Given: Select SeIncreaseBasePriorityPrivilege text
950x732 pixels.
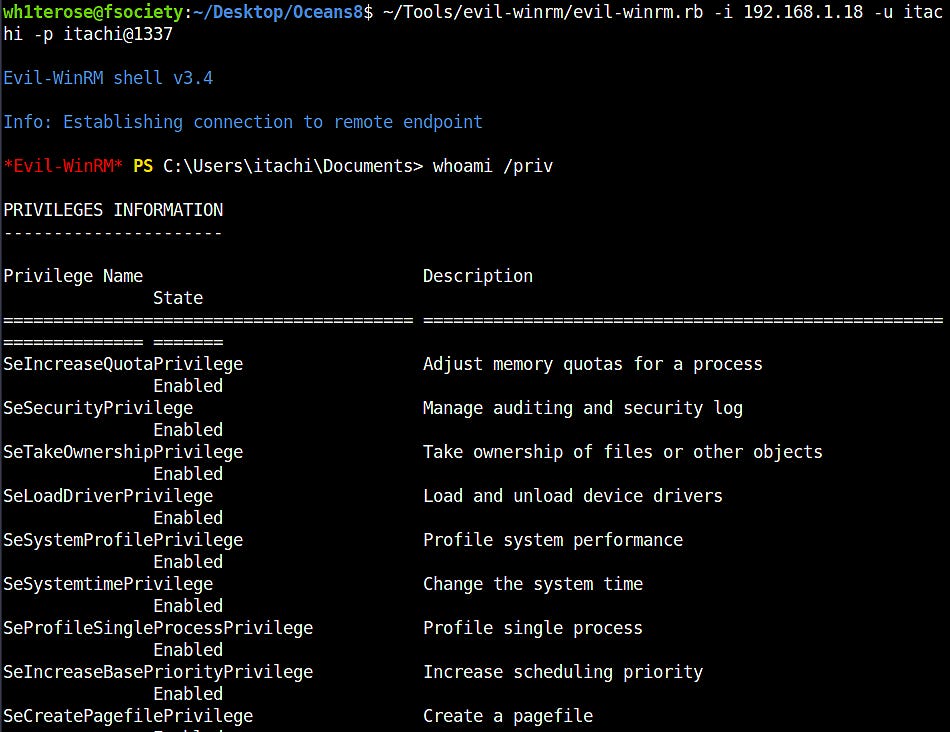Looking at the screenshot, I should click(x=158, y=671).
